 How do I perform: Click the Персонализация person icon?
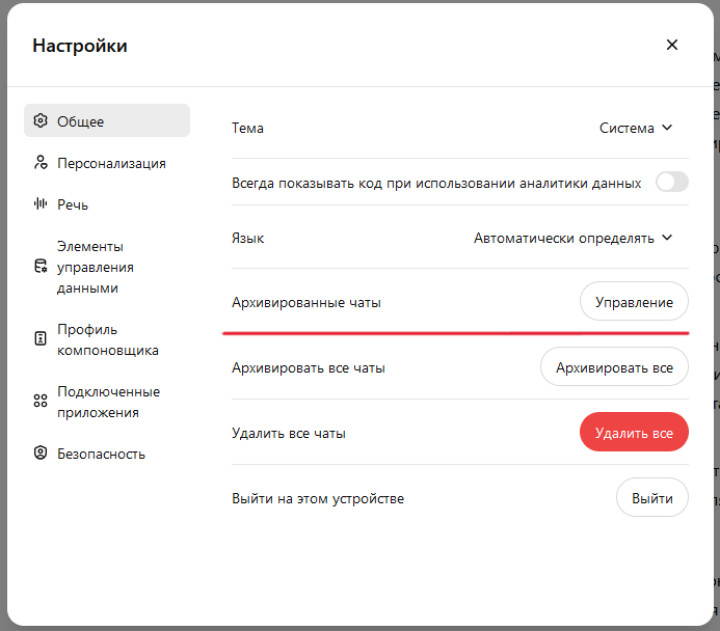(41, 163)
